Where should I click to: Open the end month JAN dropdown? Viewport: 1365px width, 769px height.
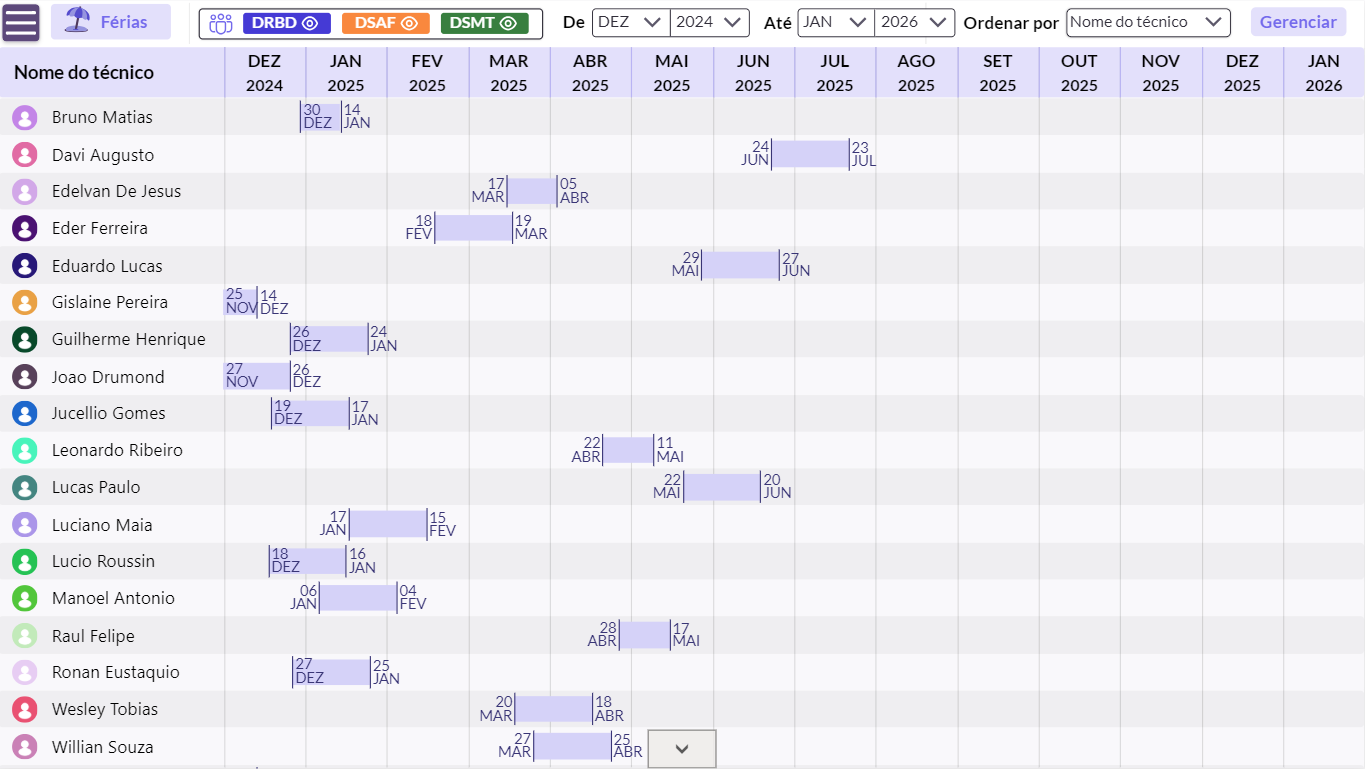pos(836,22)
